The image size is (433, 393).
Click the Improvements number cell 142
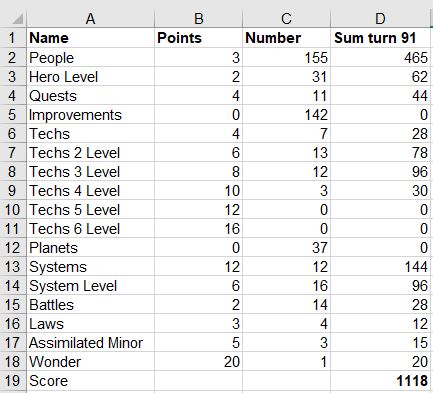coord(286,115)
